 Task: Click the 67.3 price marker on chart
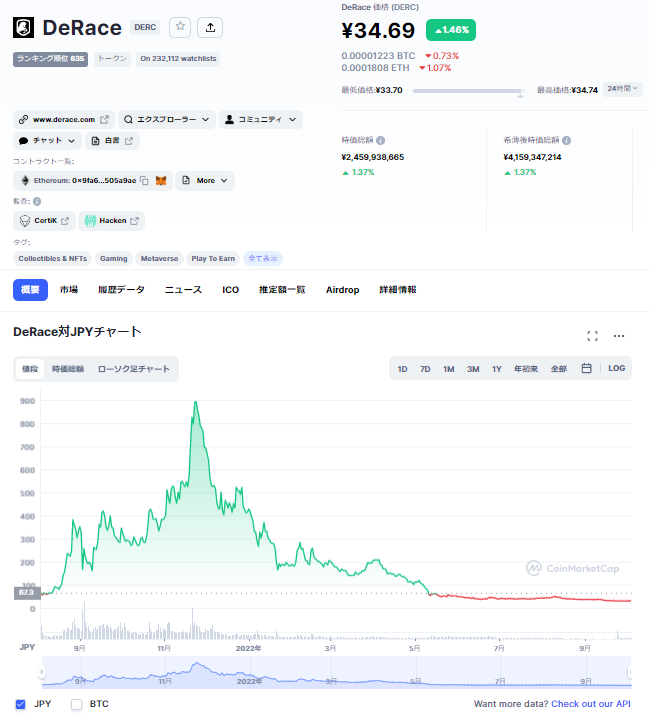(x=27, y=593)
